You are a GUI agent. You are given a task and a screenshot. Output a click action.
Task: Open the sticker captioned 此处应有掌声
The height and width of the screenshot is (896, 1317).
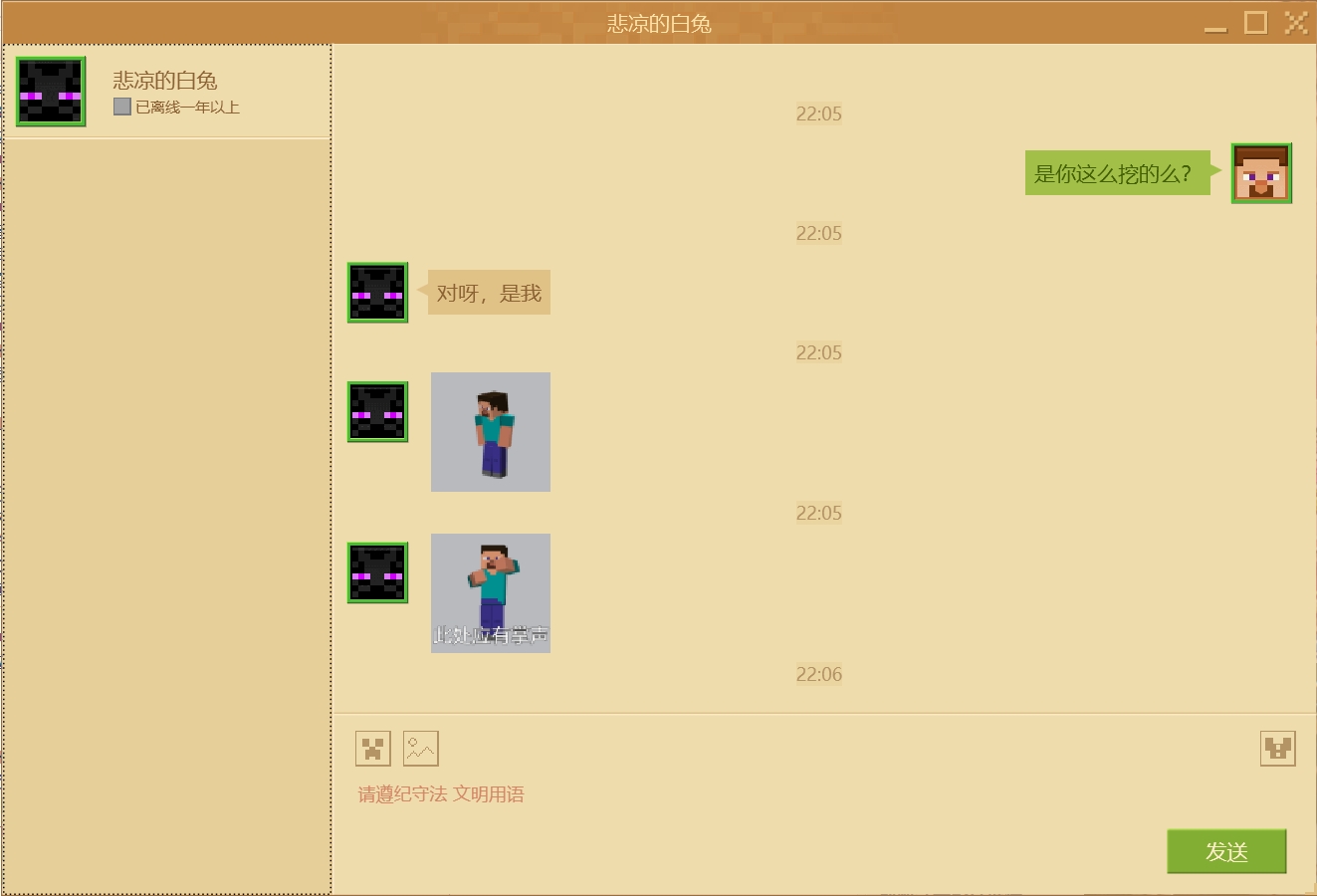(491, 593)
